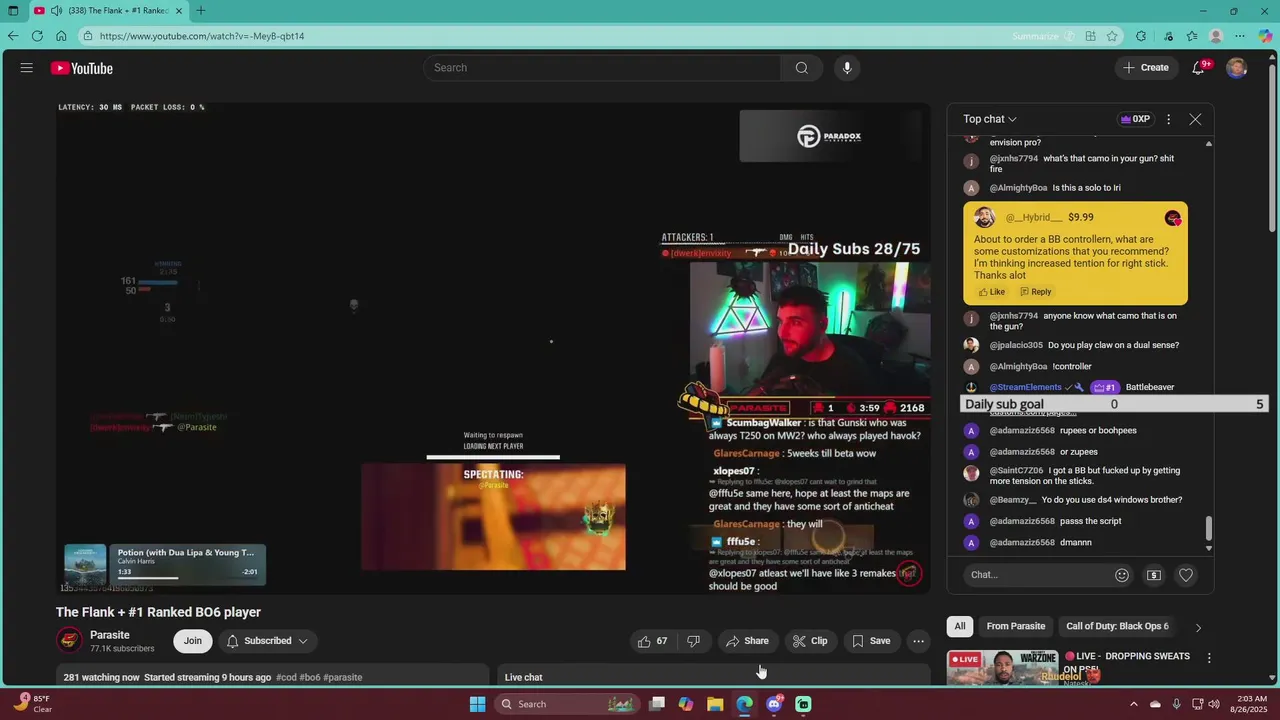The image size is (1280, 720).
Task: Refresh the browser page
Action: tap(37, 36)
